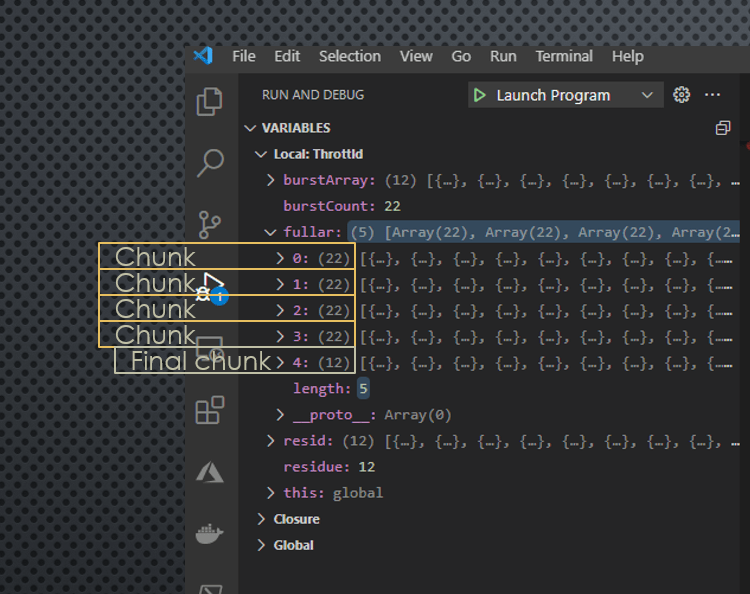Image resolution: width=750 pixels, height=594 pixels.
Task: Click the Collapse All icon in Variables
Action: 722,128
